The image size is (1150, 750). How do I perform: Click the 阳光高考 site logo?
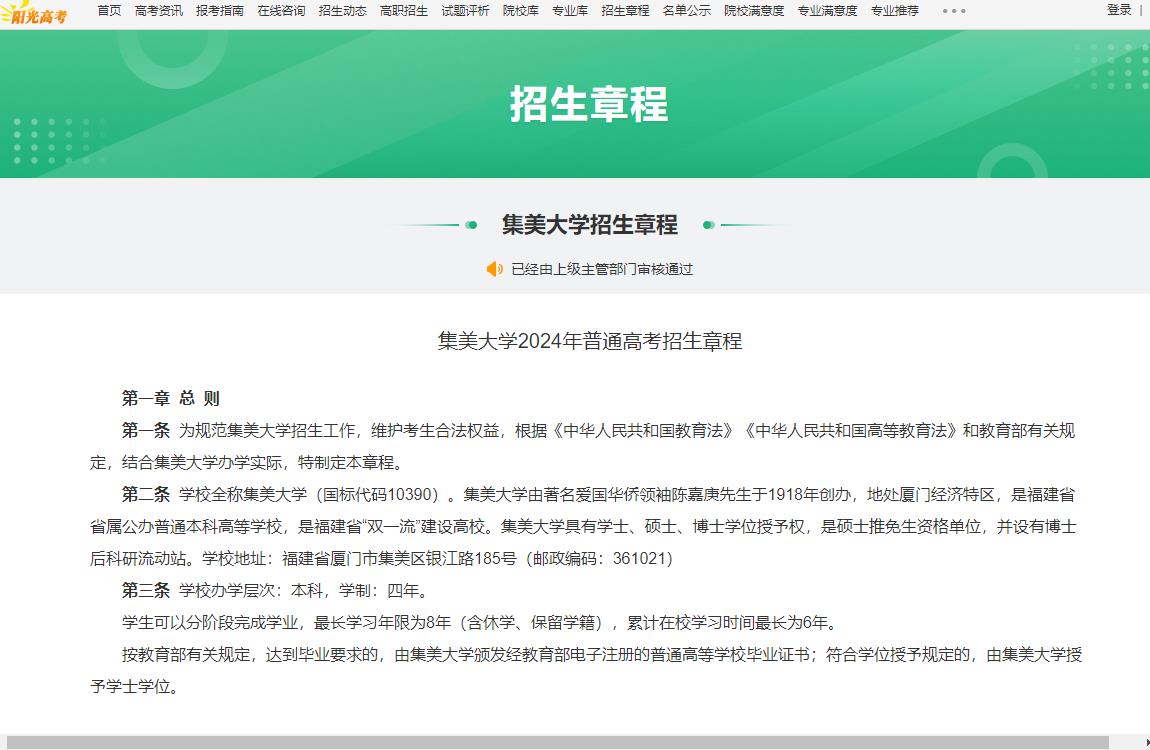tap(35, 13)
